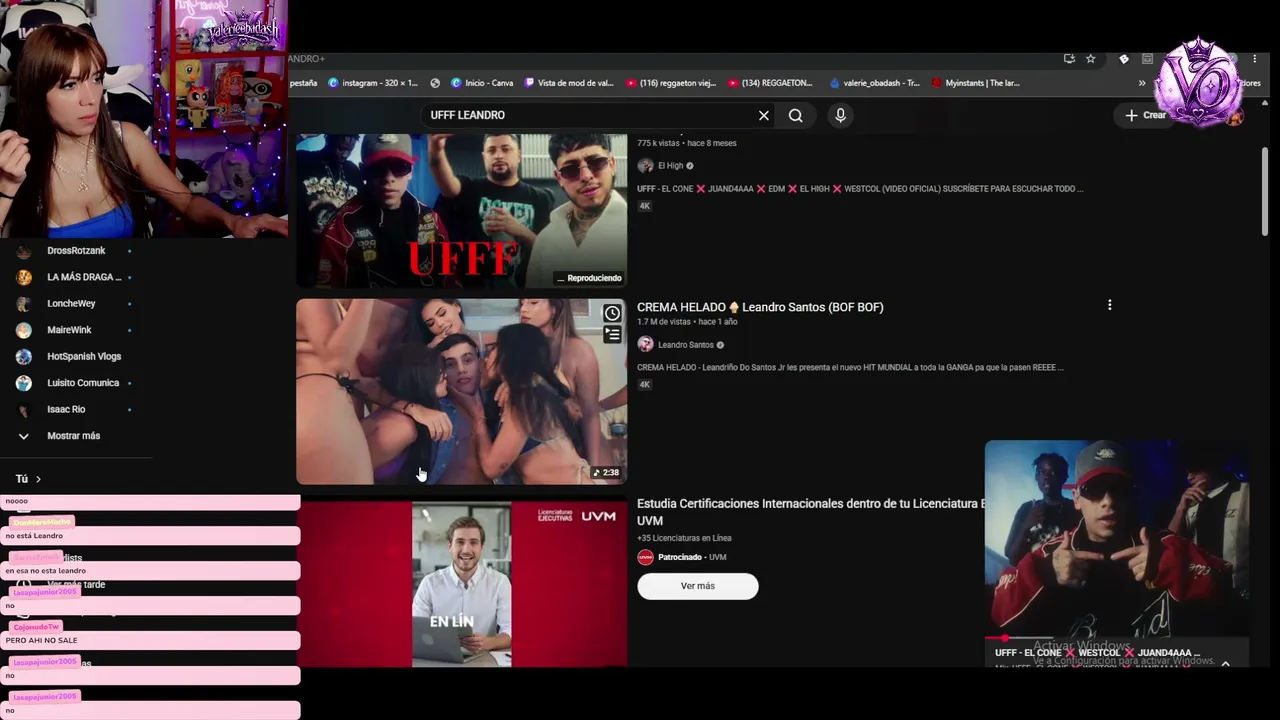Click the UVM ad thumbnail
The width and height of the screenshot is (1280, 720).
click(461, 584)
